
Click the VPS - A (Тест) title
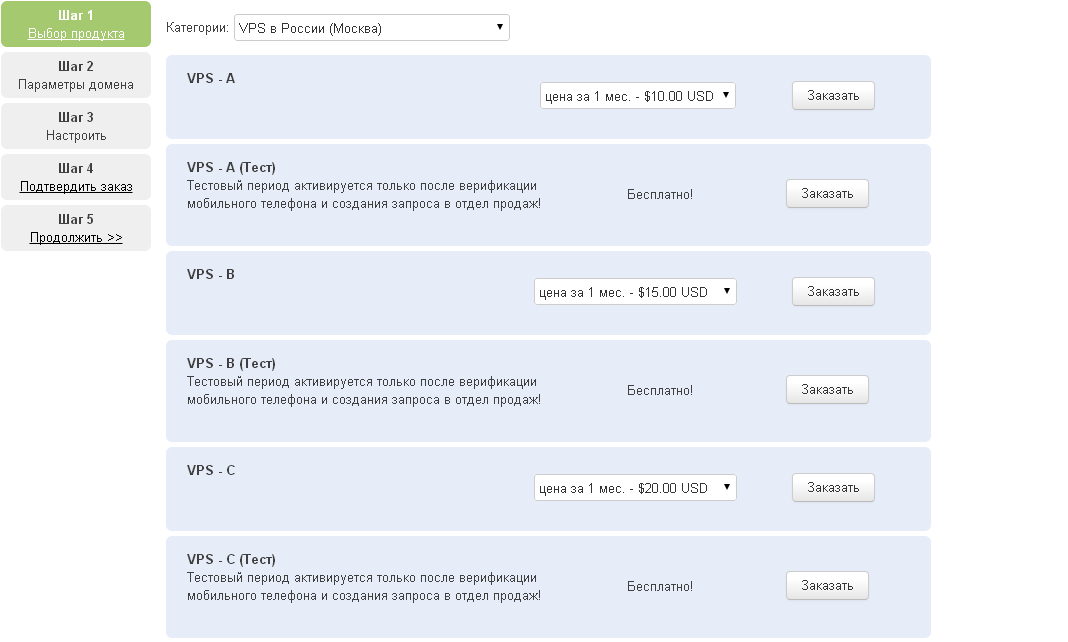click(x=231, y=167)
